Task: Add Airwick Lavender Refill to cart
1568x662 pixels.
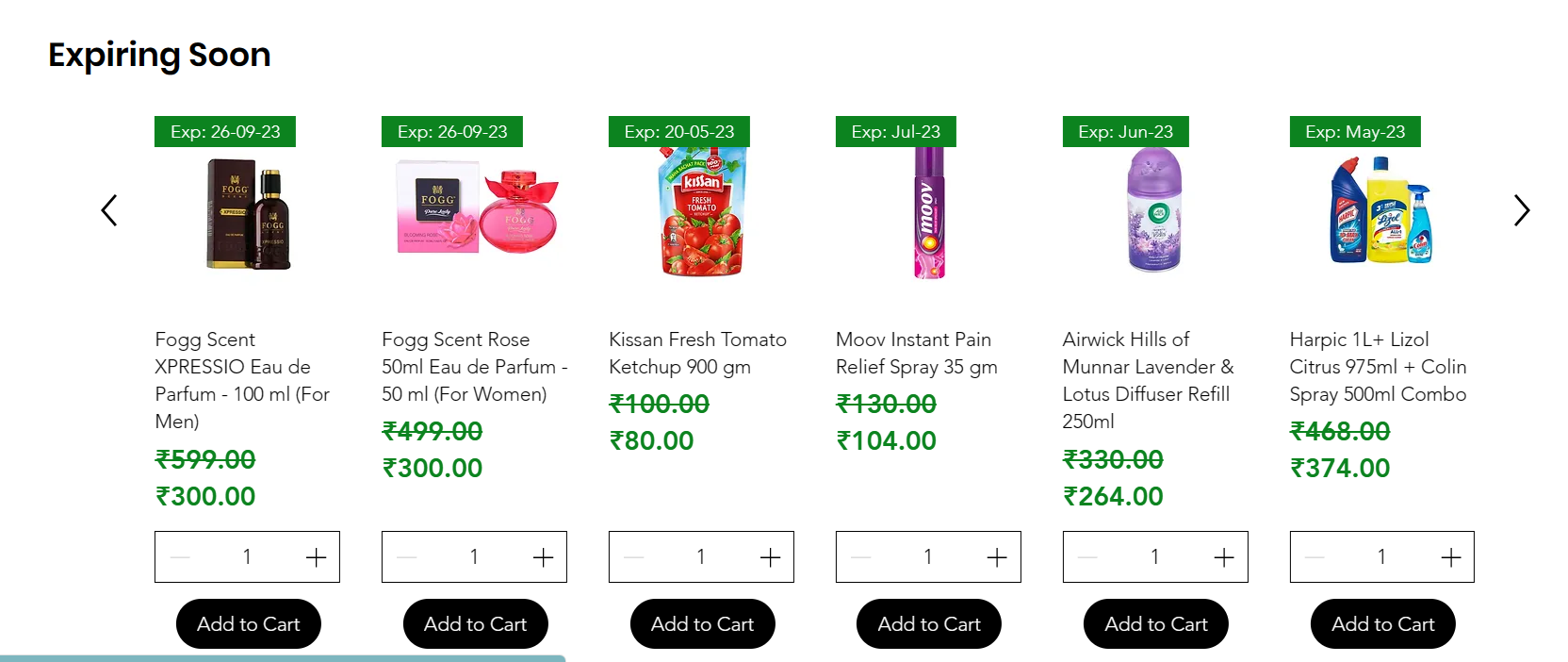Action: pyautogui.click(x=1156, y=624)
